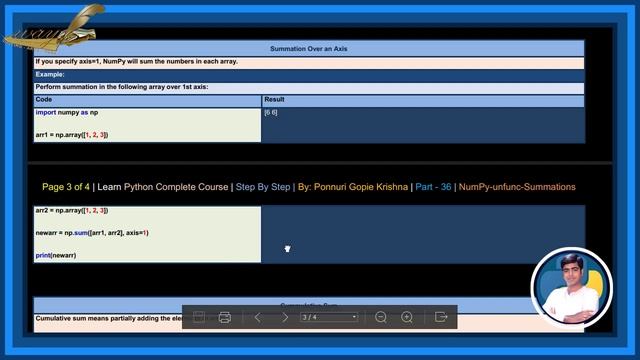Click 'Step By Step' in the footer
The image size is (640, 360).
tap(263, 187)
